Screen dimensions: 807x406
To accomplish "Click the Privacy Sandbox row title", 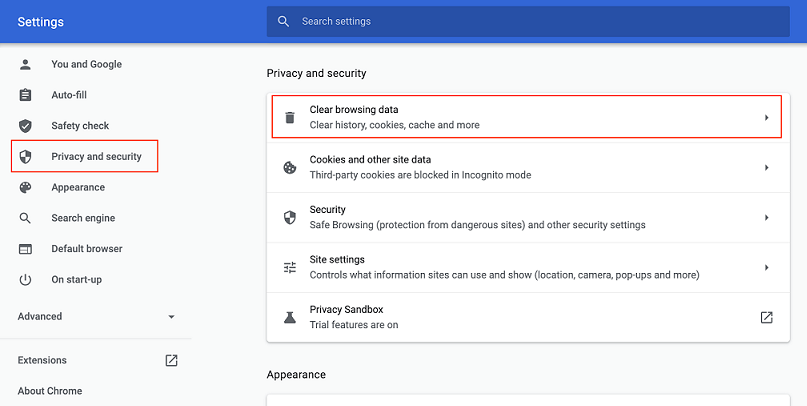I will 346,309.
